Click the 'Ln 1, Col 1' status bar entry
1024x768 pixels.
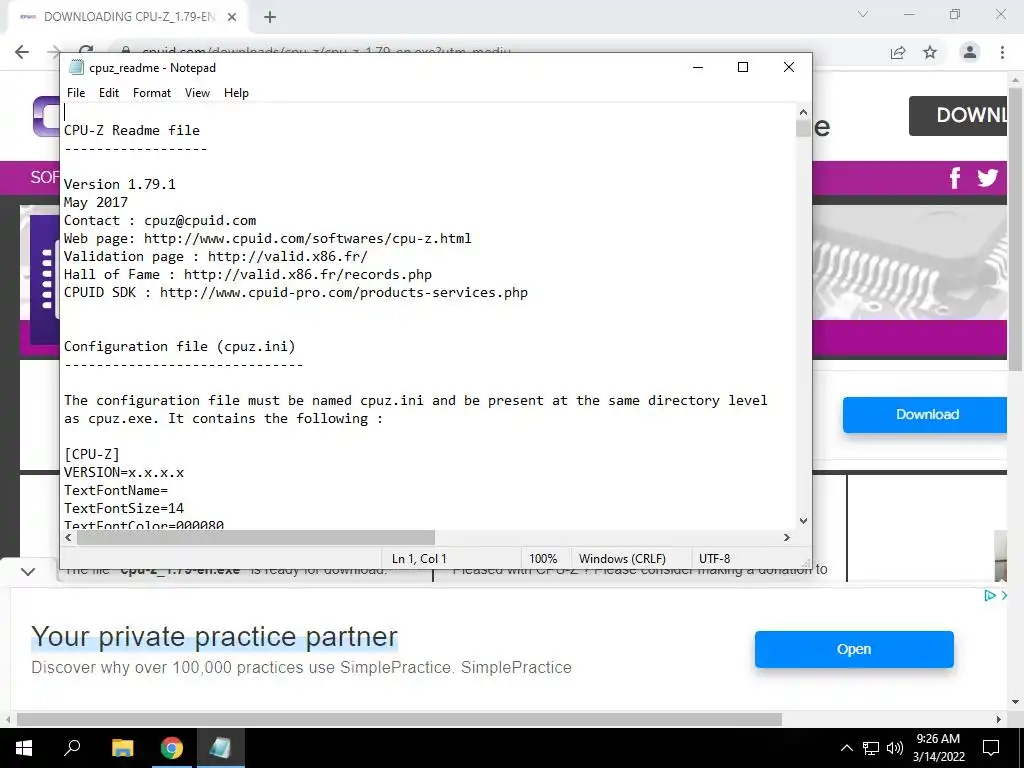419,558
